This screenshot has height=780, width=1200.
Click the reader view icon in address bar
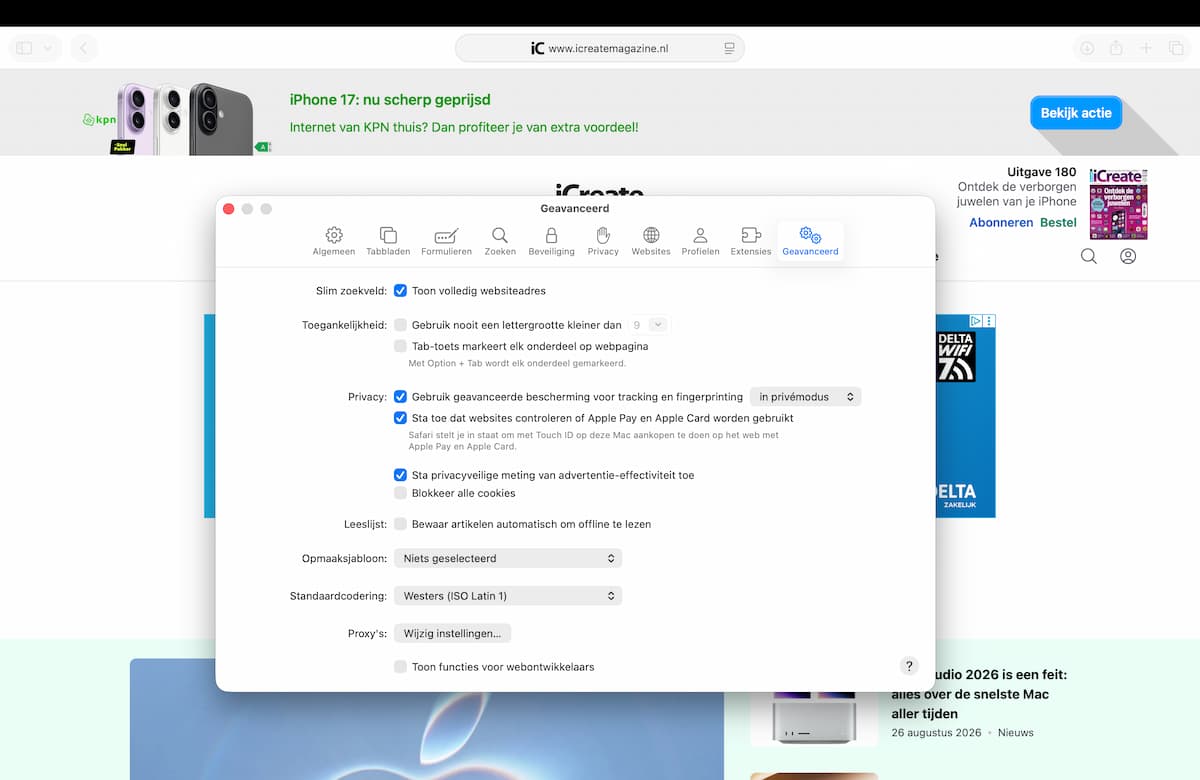tap(729, 48)
